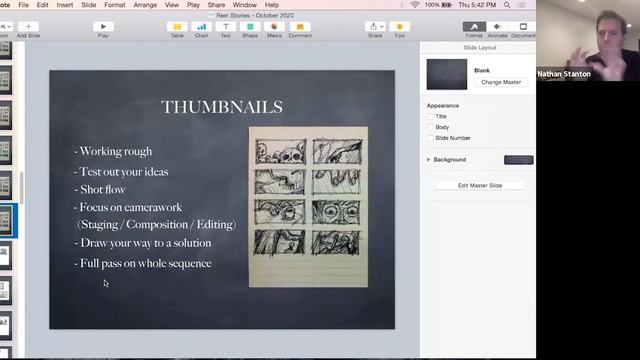Open the Format inspector

click(474, 27)
